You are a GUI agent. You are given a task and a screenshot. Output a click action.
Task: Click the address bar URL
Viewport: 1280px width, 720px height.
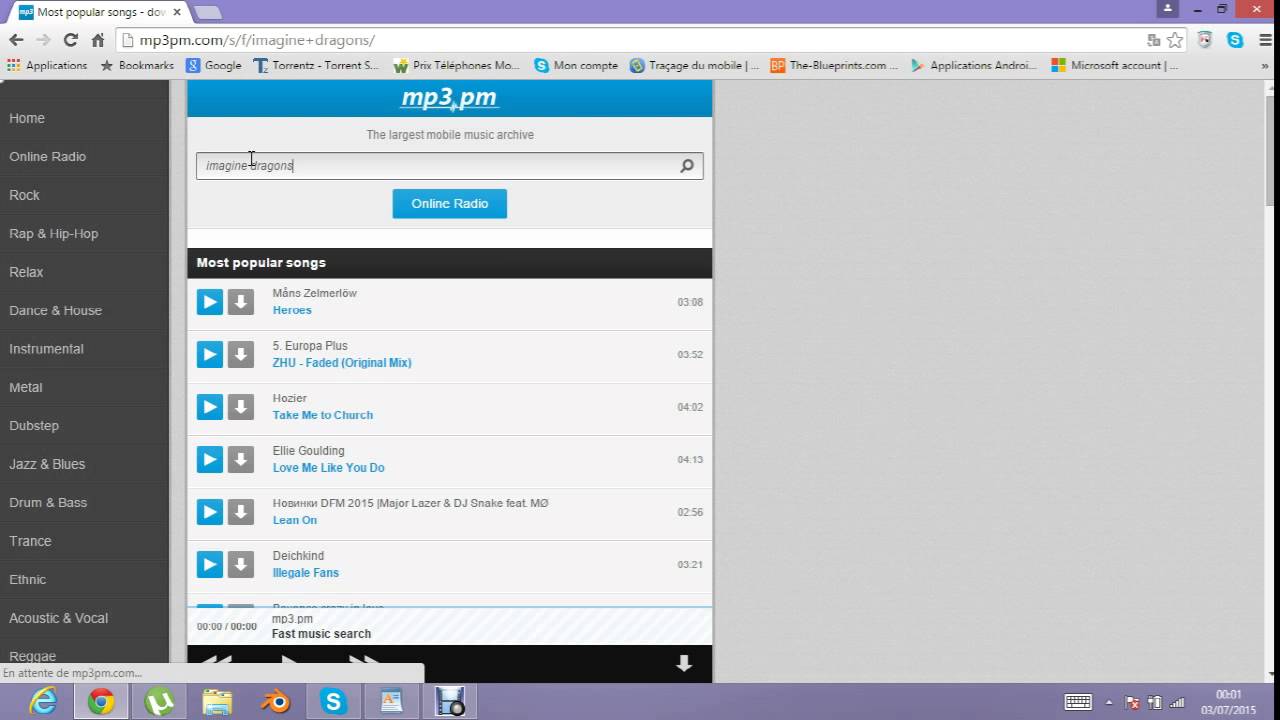[x=257, y=40]
